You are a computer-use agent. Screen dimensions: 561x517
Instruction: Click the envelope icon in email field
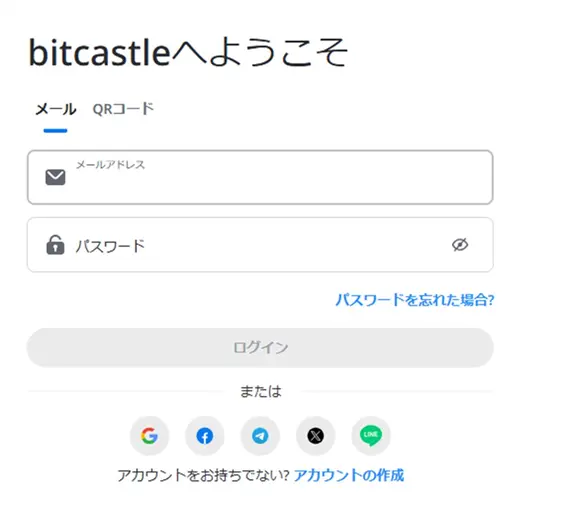pyautogui.click(x=55, y=177)
